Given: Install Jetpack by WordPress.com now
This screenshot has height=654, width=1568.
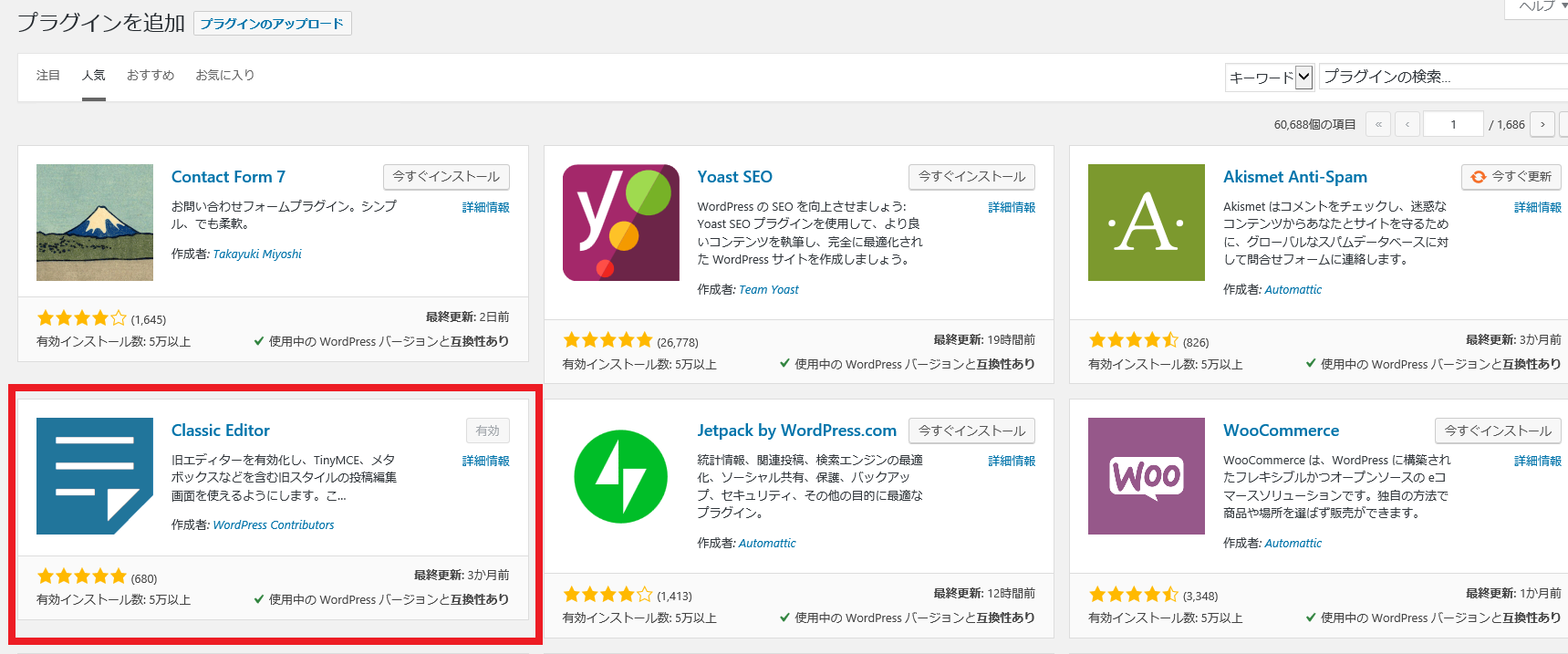Looking at the screenshot, I should (x=971, y=431).
